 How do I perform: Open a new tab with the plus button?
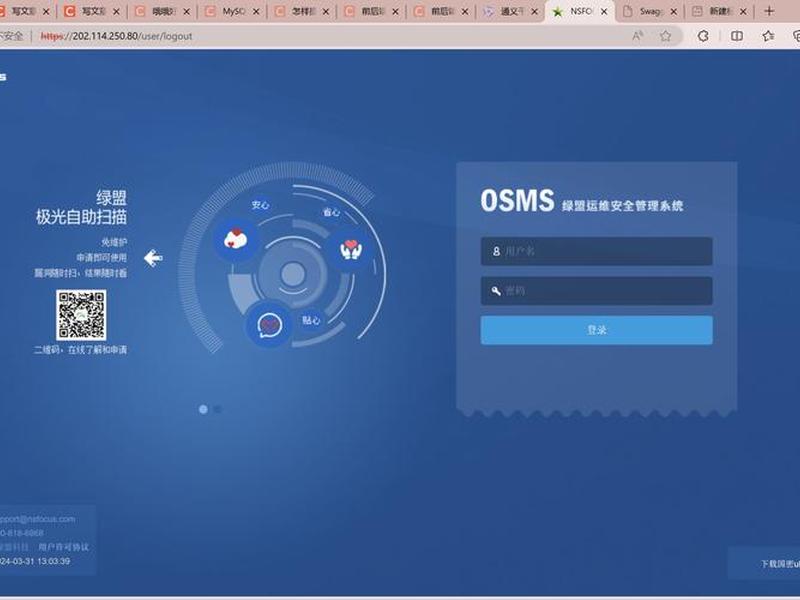pos(769,11)
